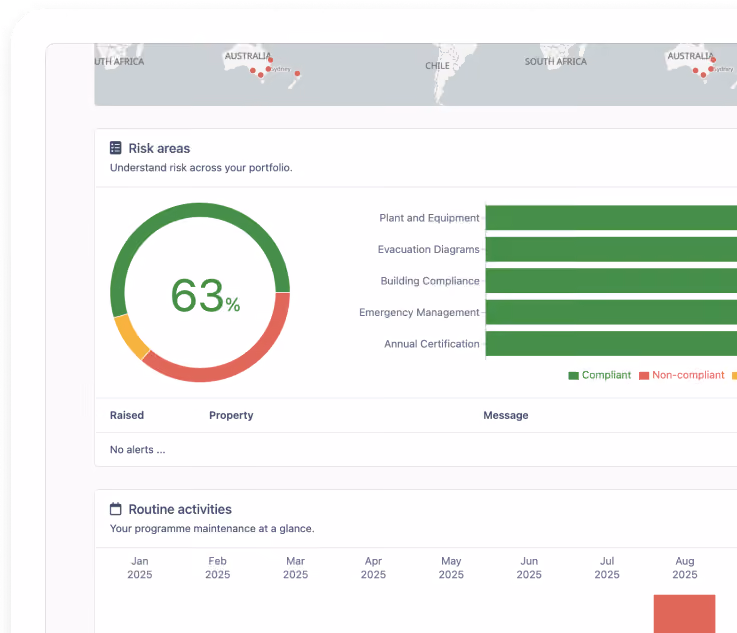737x633 pixels.
Task: Click the Risk areas list icon
Action: point(115,148)
